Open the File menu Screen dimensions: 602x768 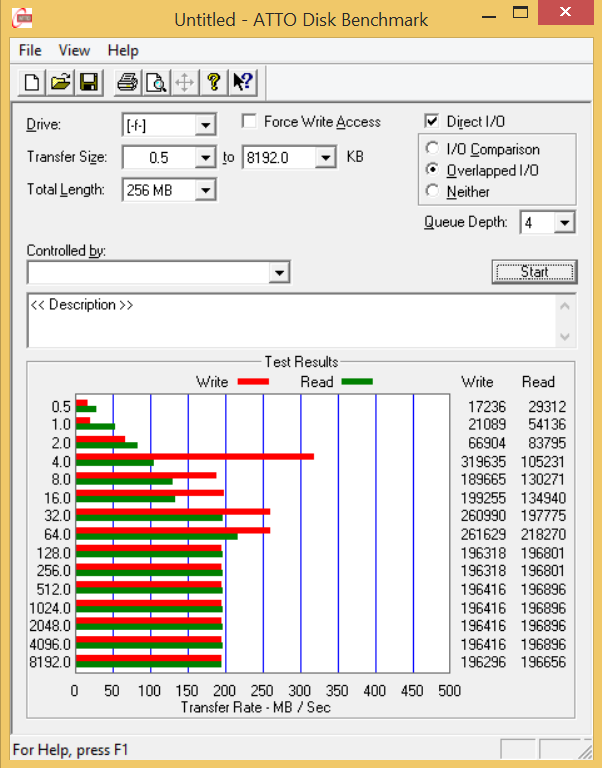click(x=30, y=50)
